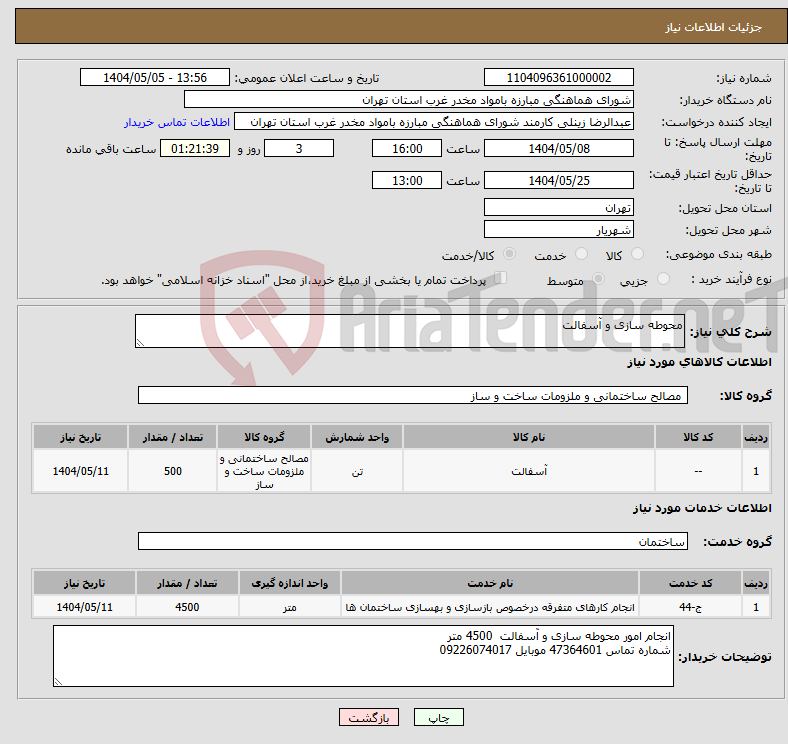Click the remaining days field 3
Image resolution: width=788 pixels, height=744 pixels.
point(299,148)
